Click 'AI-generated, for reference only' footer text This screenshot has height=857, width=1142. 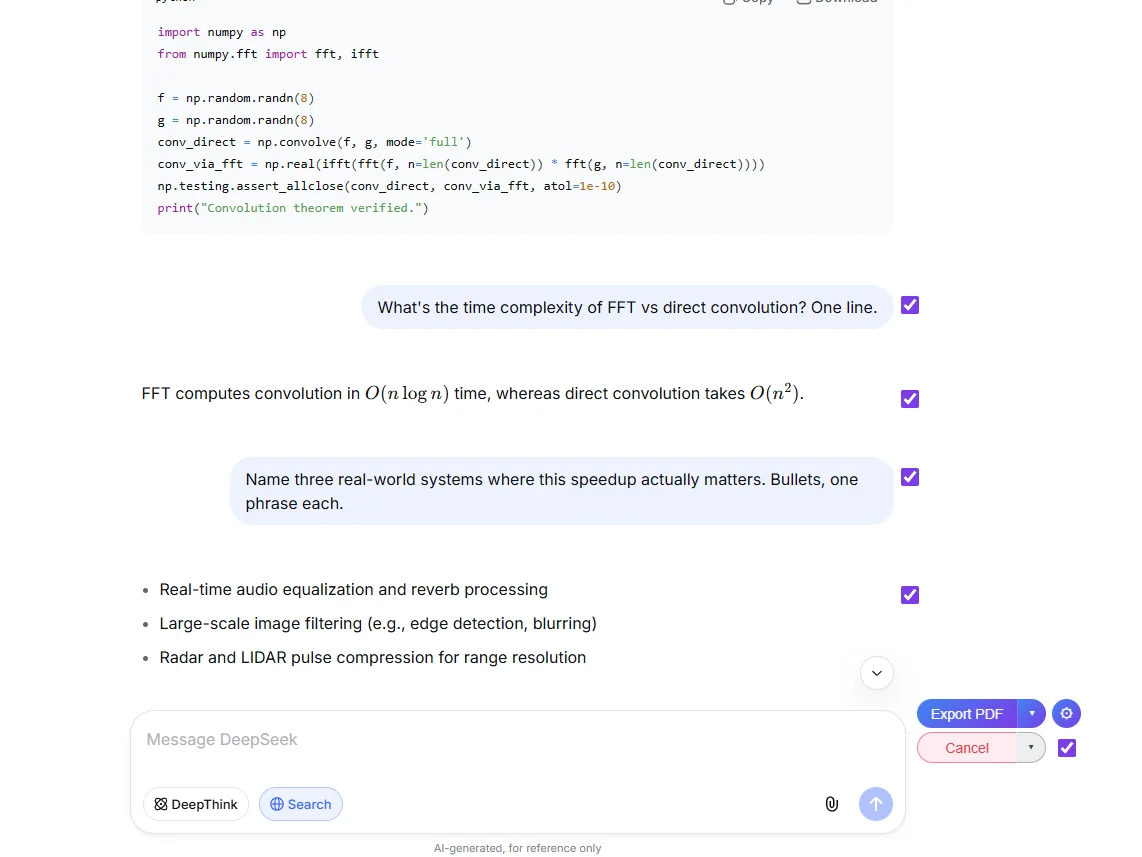tap(517, 848)
